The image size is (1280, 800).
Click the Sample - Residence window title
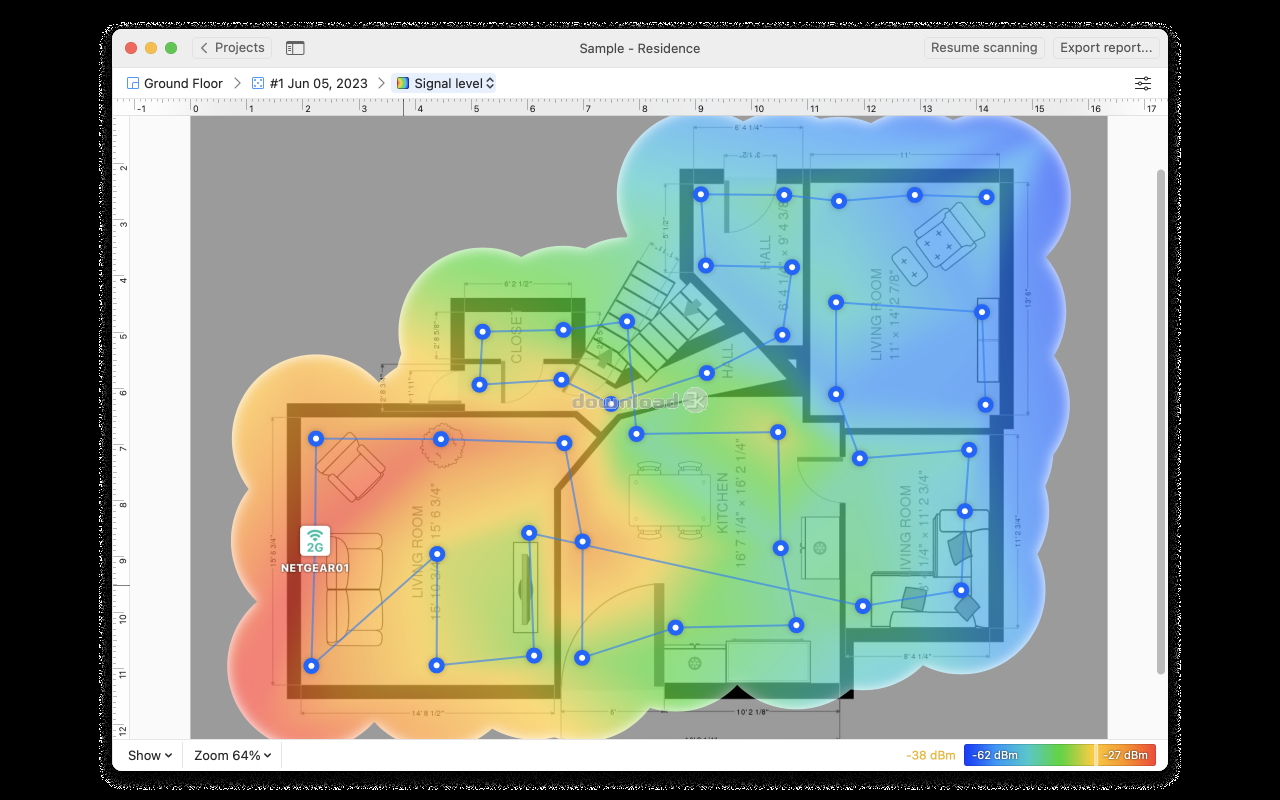(640, 48)
